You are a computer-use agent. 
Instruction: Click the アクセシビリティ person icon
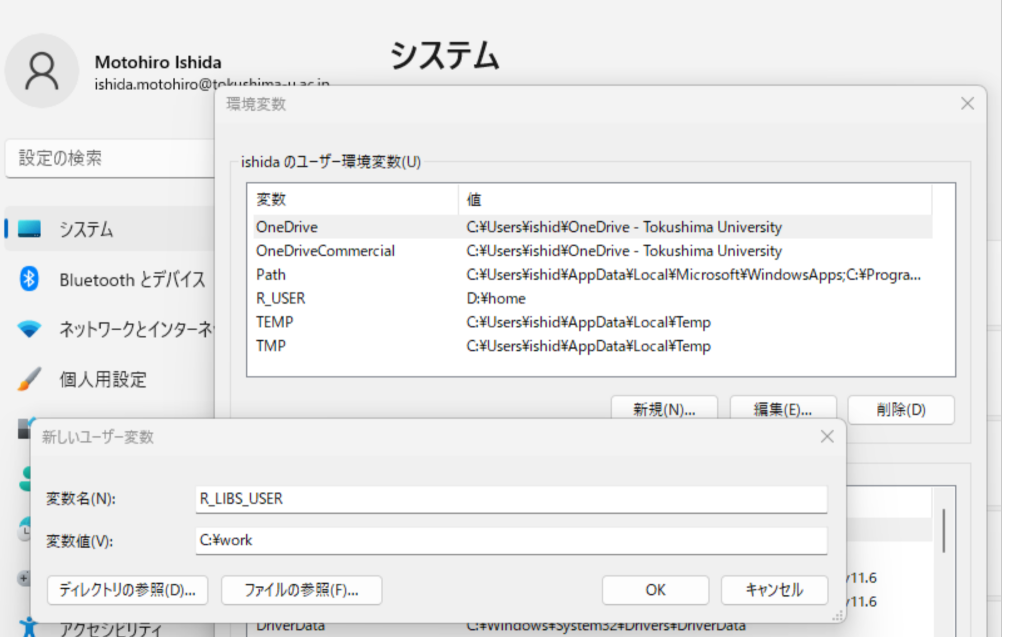[x=29, y=627]
